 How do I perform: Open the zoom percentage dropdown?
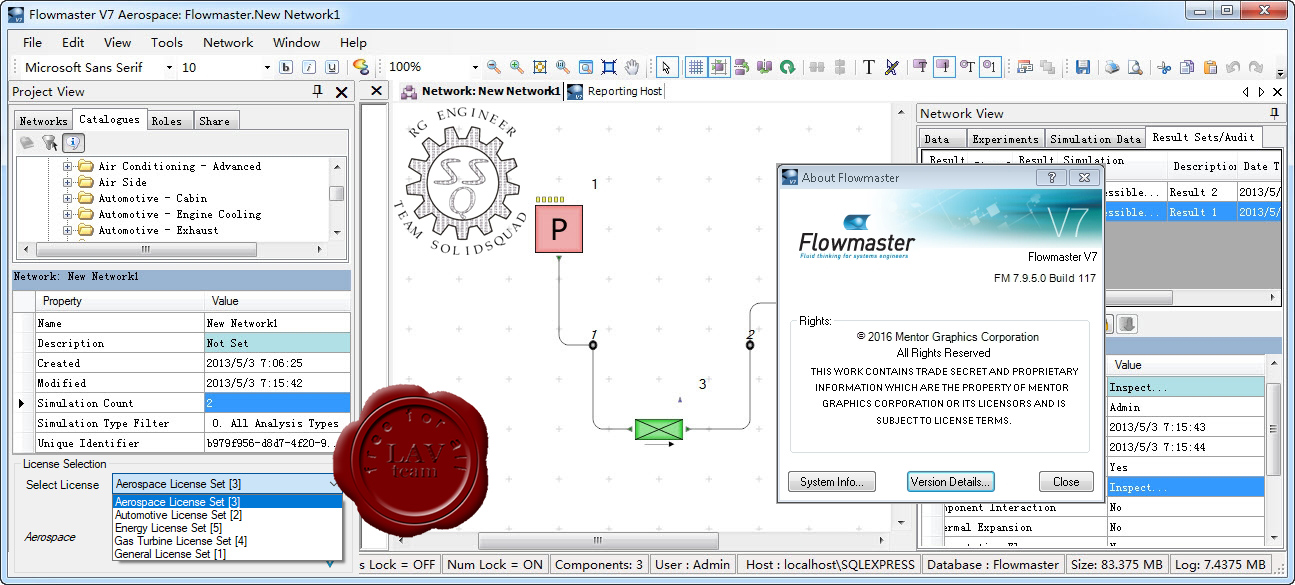point(473,67)
